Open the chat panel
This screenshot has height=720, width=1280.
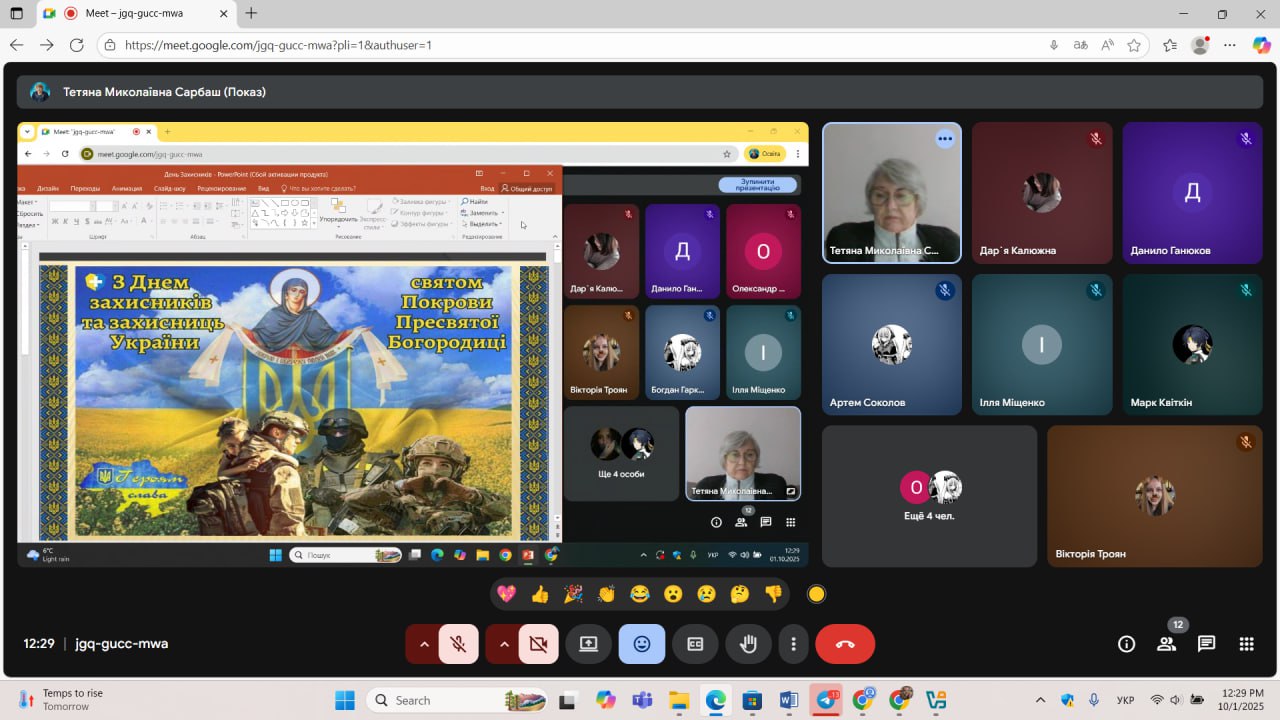(x=1206, y=644)
